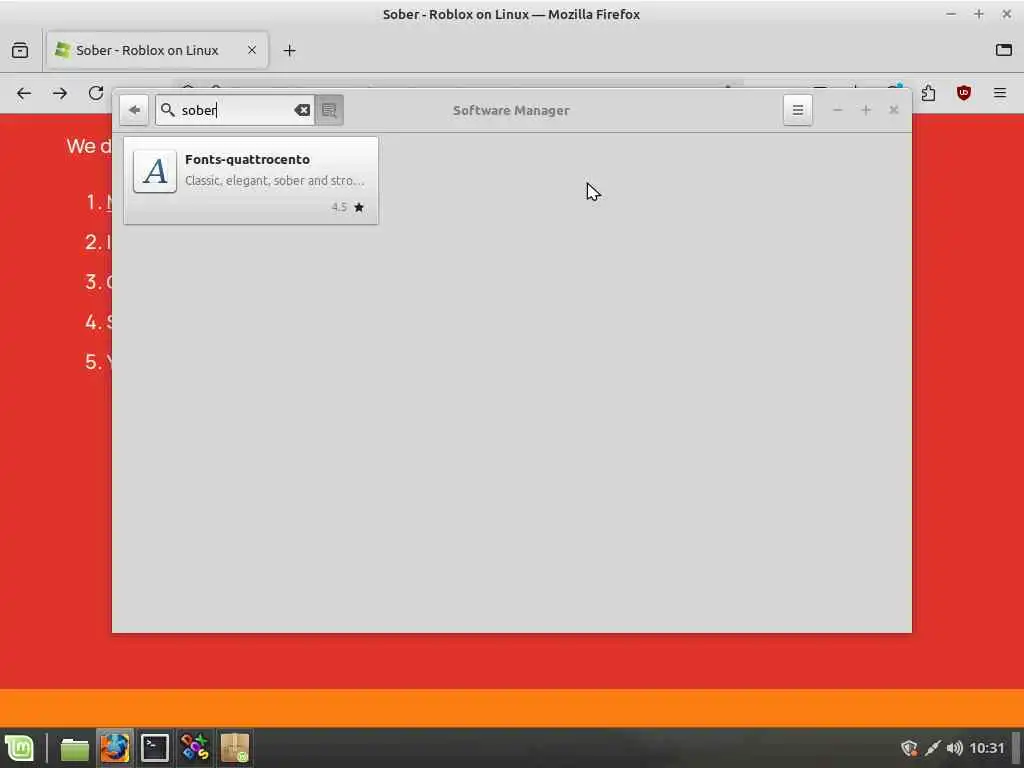
Task: Clear the sober search text
Action: tap(302, 110)
